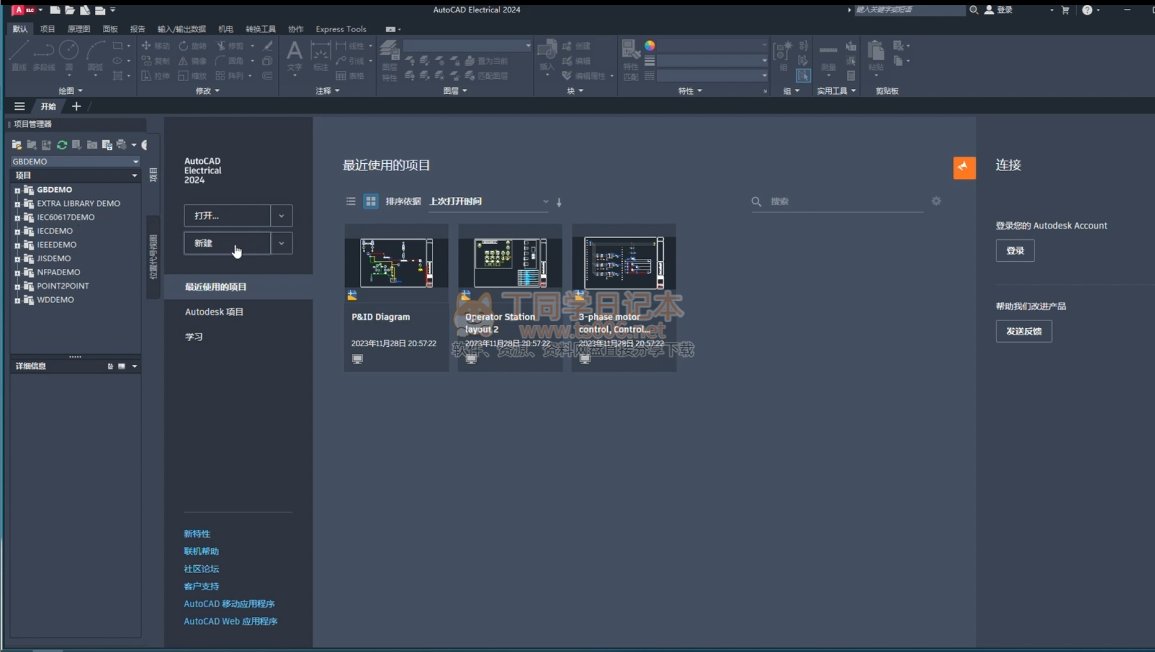Open the sort by 上次打开时间 dropdown
The height and width of the screenshot is (652, 1155).
[x=489, y=202]
